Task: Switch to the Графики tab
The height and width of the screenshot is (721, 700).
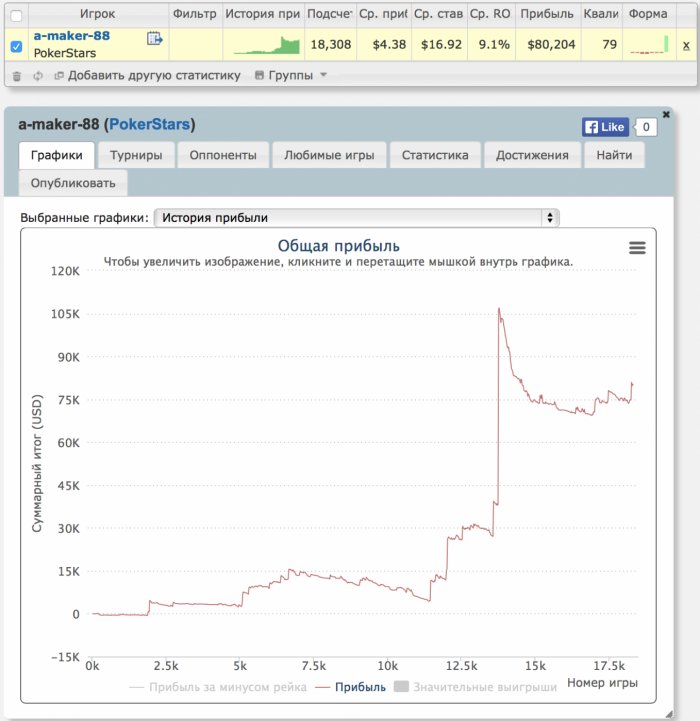Action: (57, 155)
